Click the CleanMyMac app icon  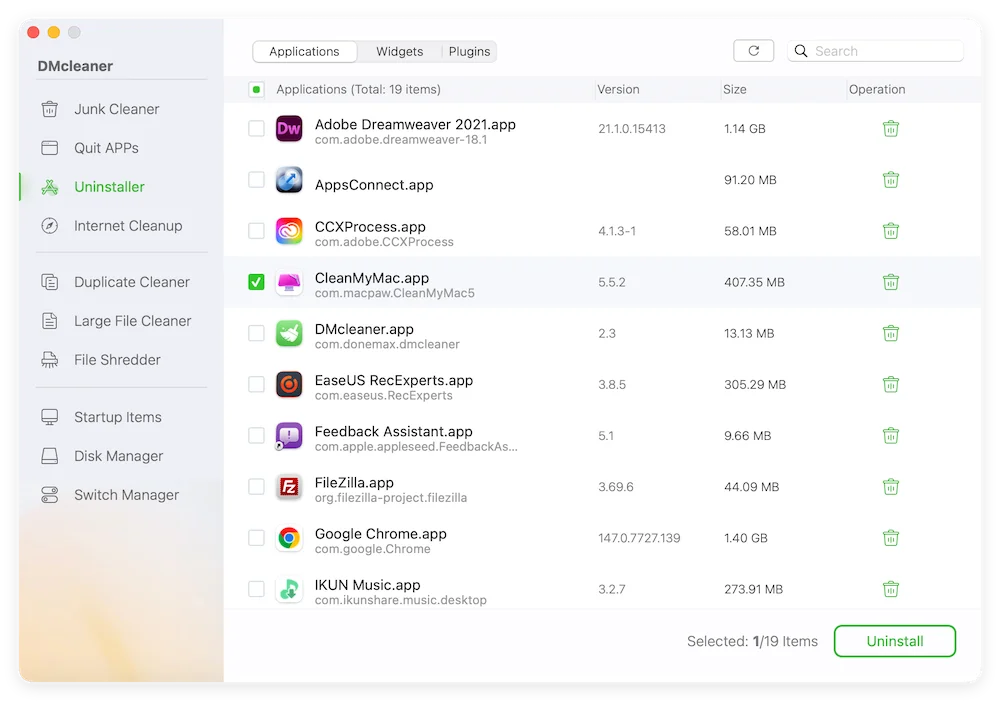(x=289, y=283)
